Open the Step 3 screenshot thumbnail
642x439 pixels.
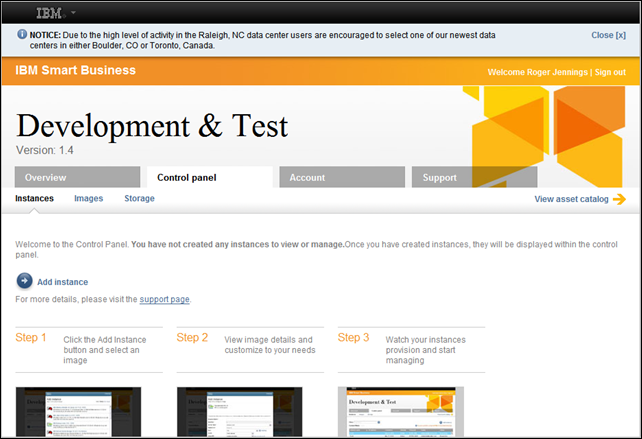point(401,412)
